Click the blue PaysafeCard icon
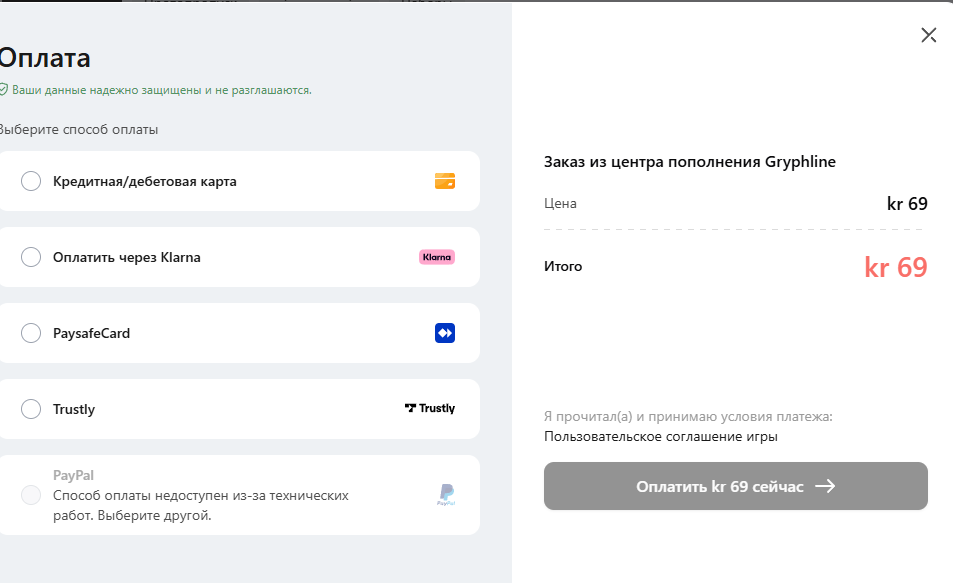 click(445, 333)
